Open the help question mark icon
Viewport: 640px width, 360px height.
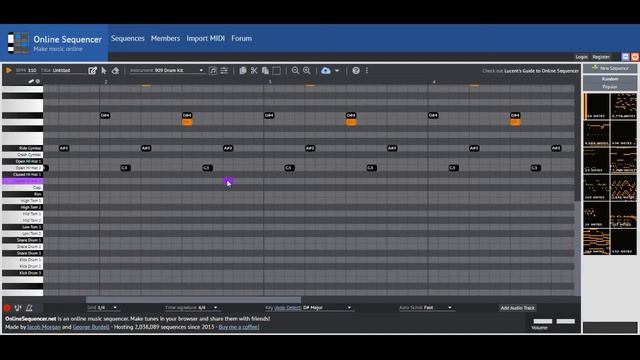click(x=356, y=71)
